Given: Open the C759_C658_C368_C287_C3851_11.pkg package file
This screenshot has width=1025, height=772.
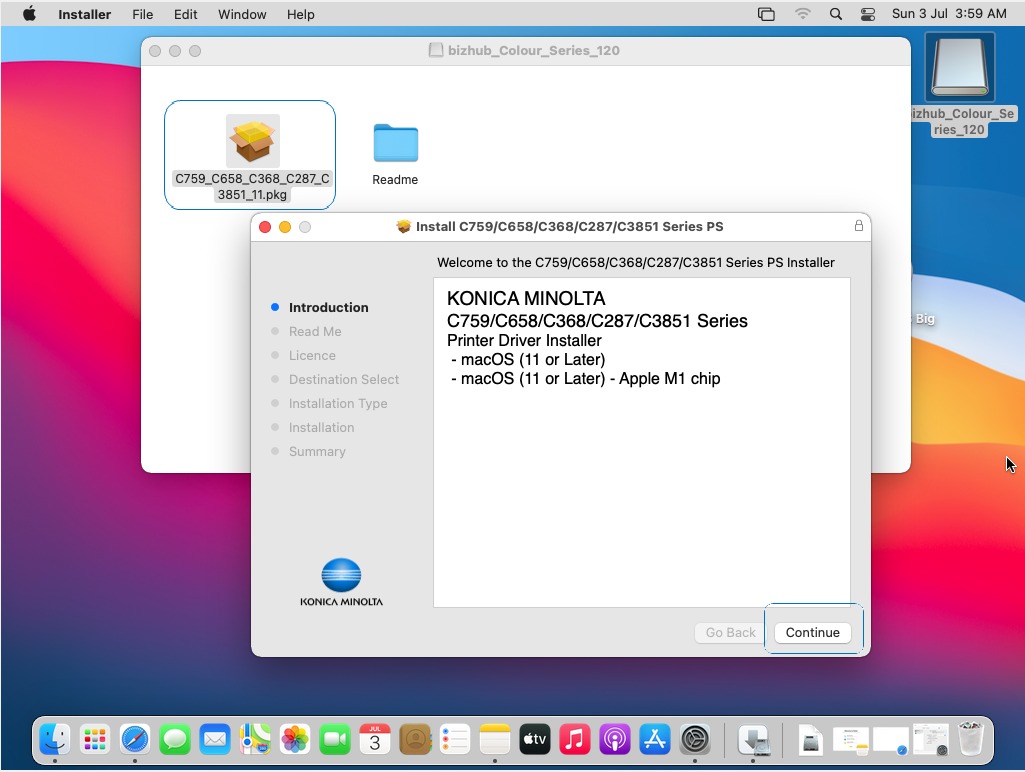Looking at the screenshot, I should click(252, 141).
